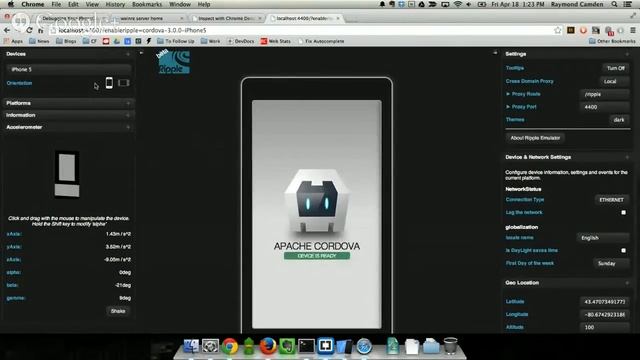Screen dimensions: 640x360
Task: Click the DEVICE IS READY label
Action: pyautogui.click(x=317, y=256)
